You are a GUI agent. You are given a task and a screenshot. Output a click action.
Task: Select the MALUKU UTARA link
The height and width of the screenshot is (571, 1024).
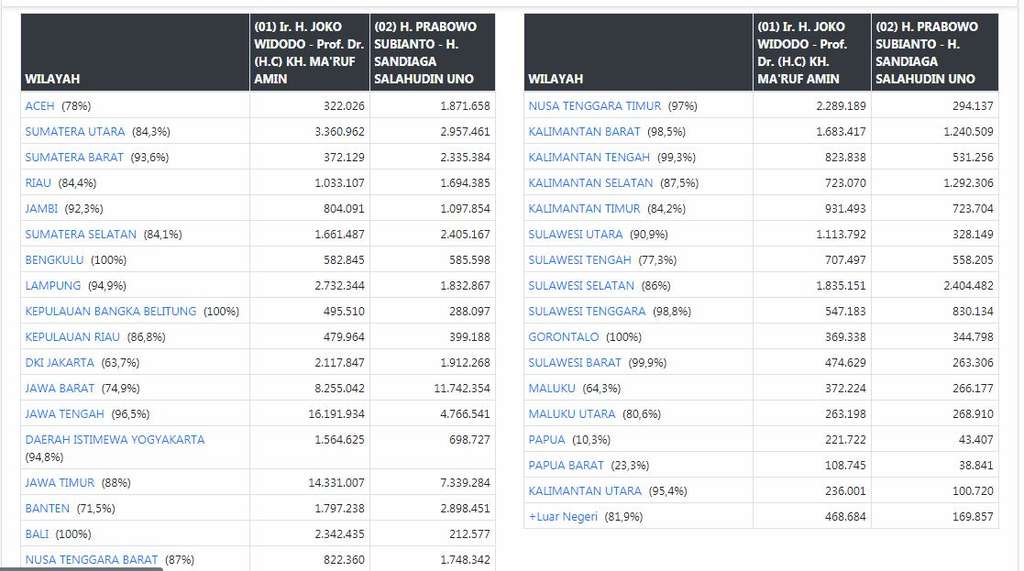click(x=572, y=414)
